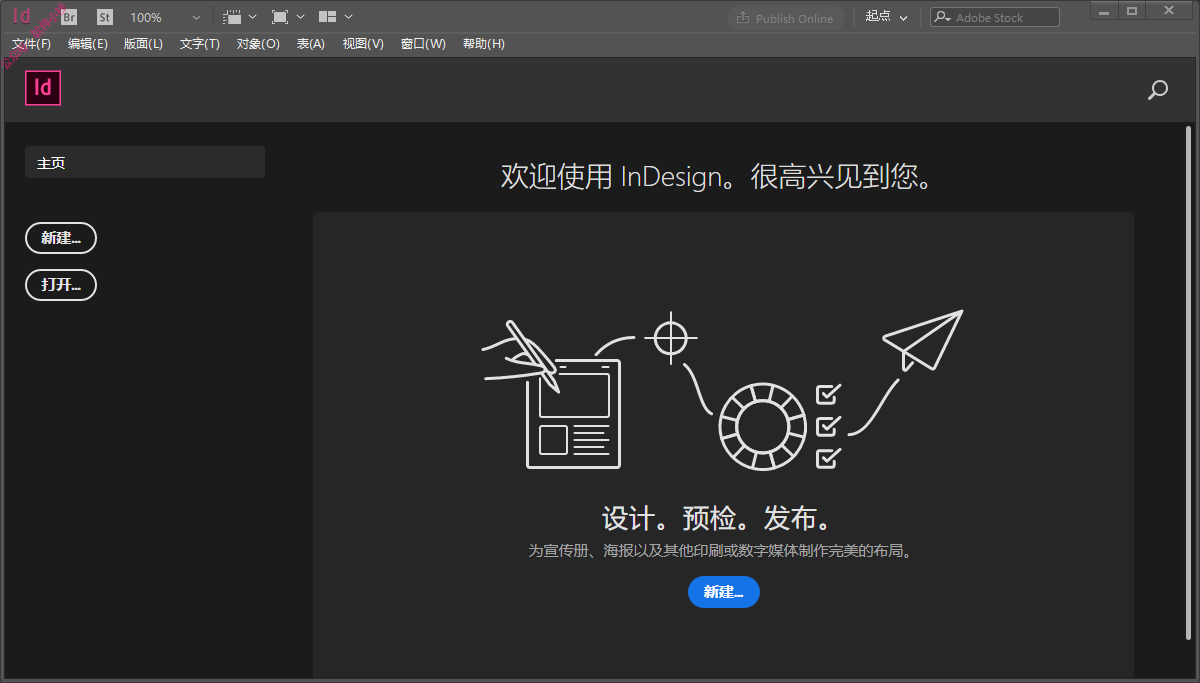Close the InDesign window
The width and height of the screenshot is (1200, 683).
coord(1170,11)
